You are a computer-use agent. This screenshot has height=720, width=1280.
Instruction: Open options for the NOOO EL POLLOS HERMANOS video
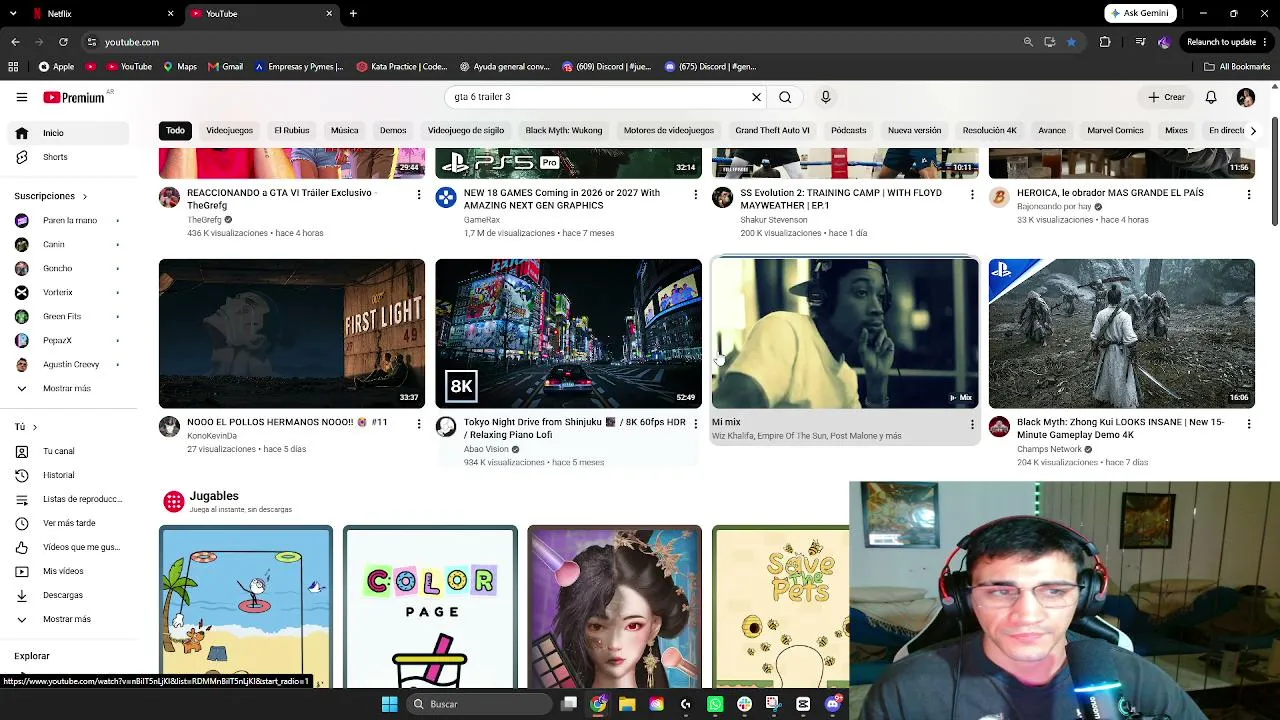pyautogui.click(x=419, y=424)
